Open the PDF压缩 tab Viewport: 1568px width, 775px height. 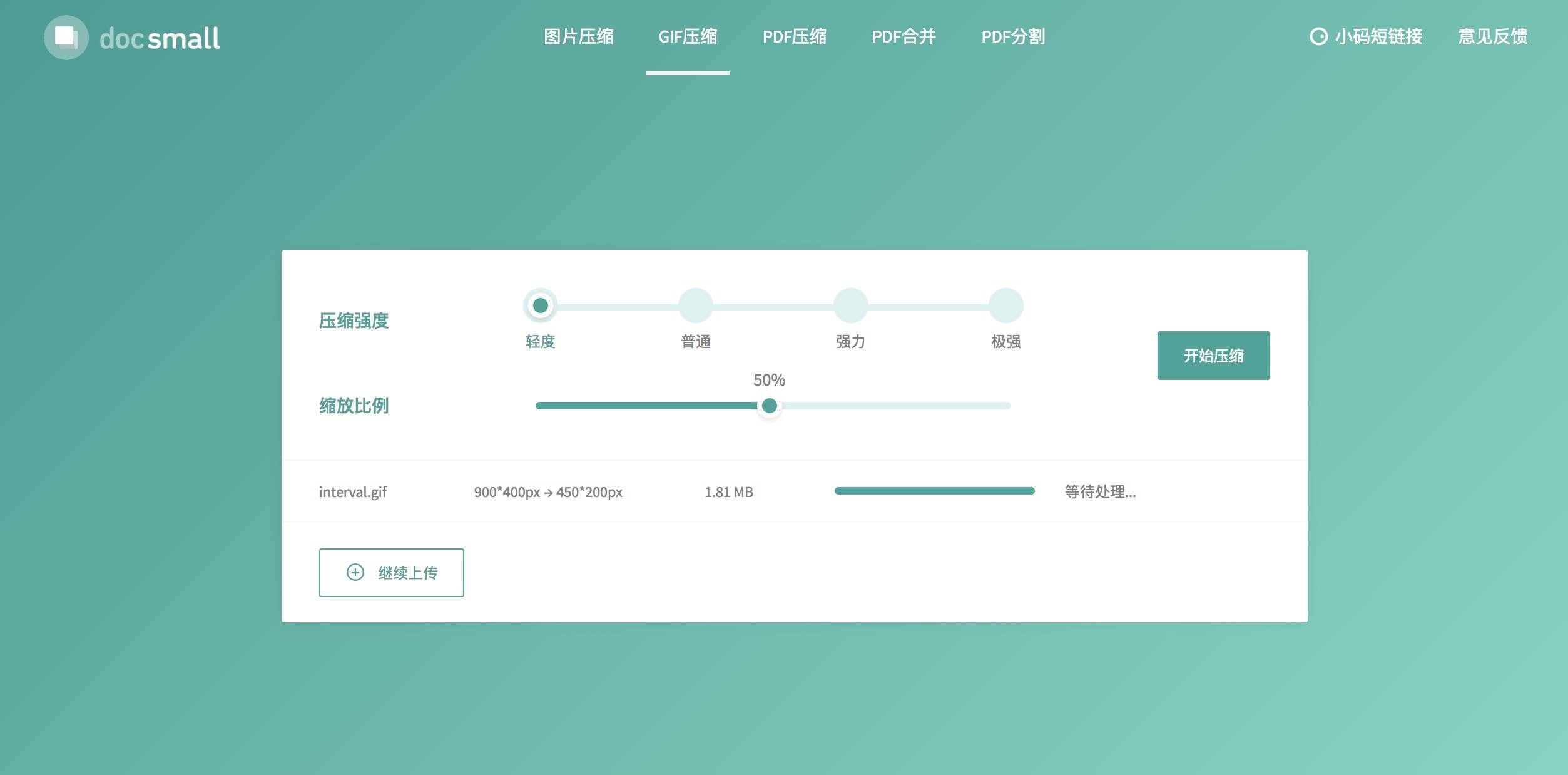pos(795,37)
